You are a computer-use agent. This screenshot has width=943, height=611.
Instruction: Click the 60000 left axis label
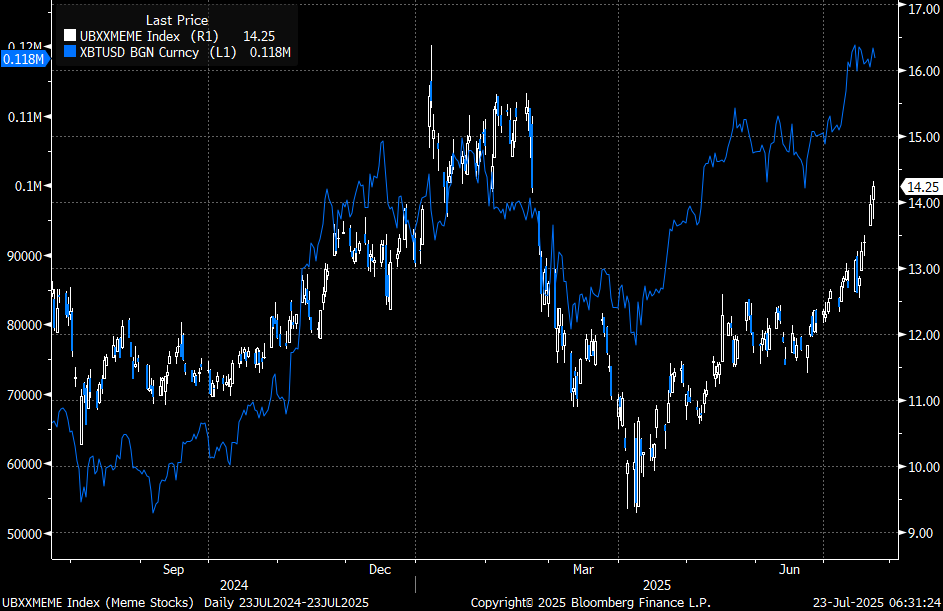coord(24,465)
